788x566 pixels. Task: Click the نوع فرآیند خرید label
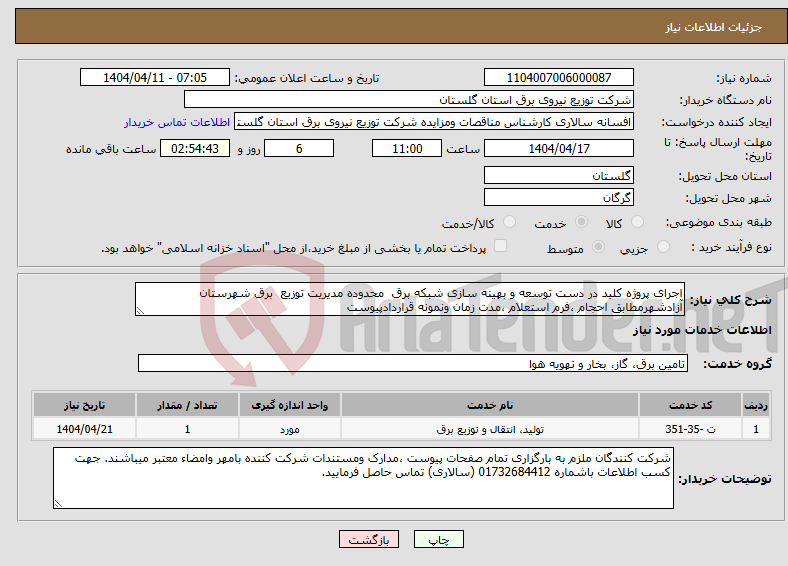[x=731, y=247]
